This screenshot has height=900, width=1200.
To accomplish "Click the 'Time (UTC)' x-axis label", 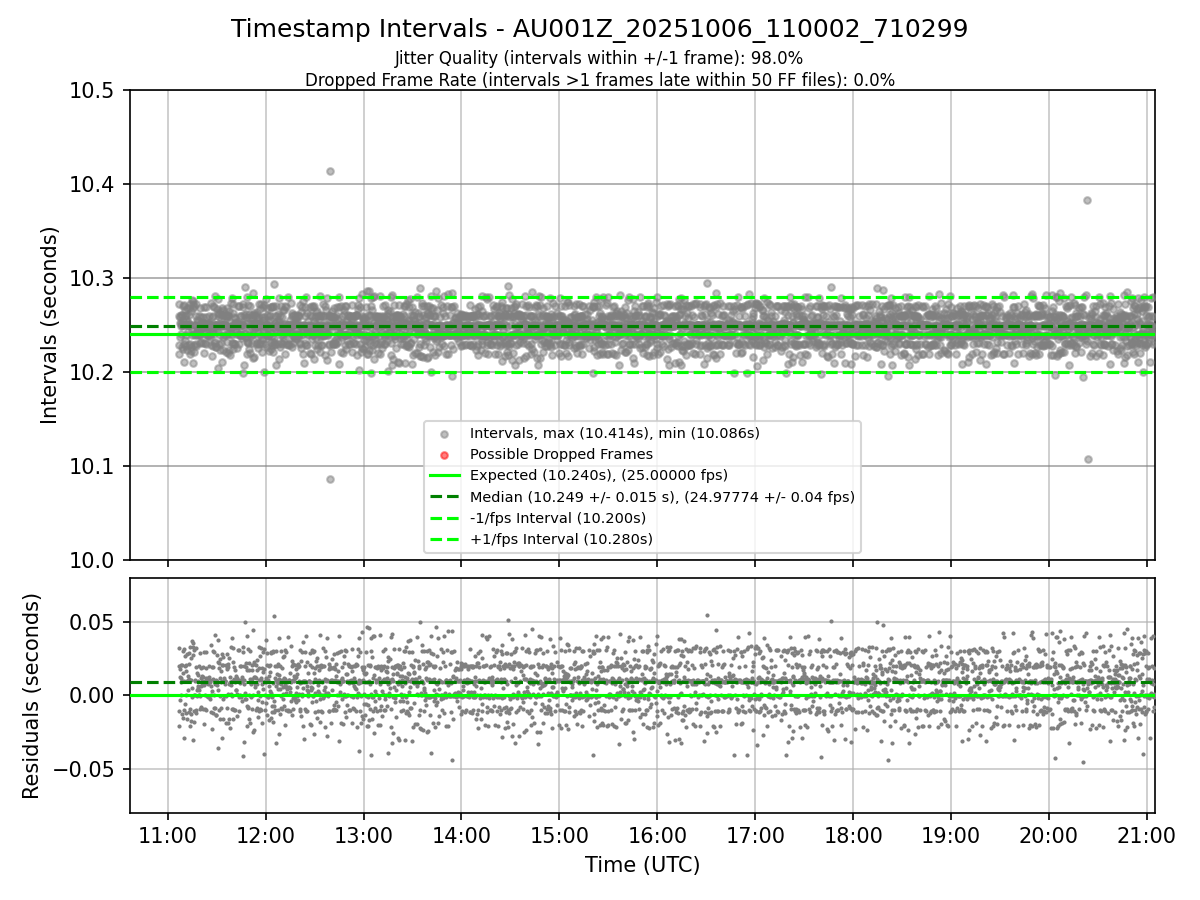I will point(642,865).
